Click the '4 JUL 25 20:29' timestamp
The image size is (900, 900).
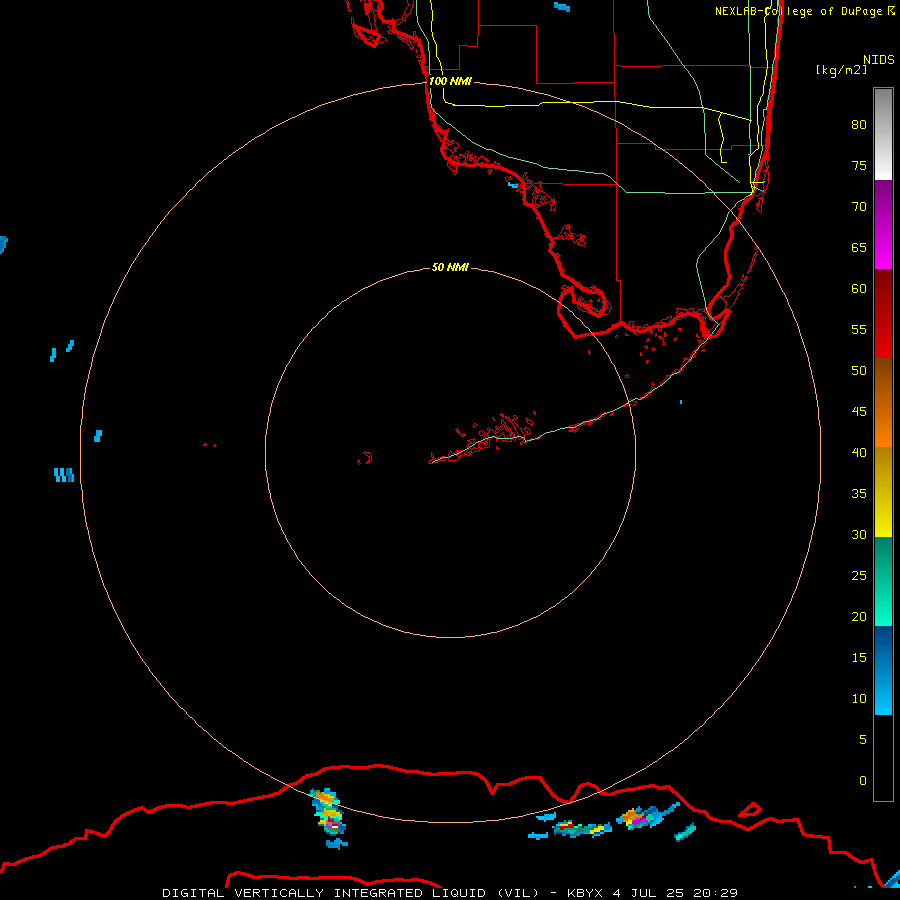[674, 893]
